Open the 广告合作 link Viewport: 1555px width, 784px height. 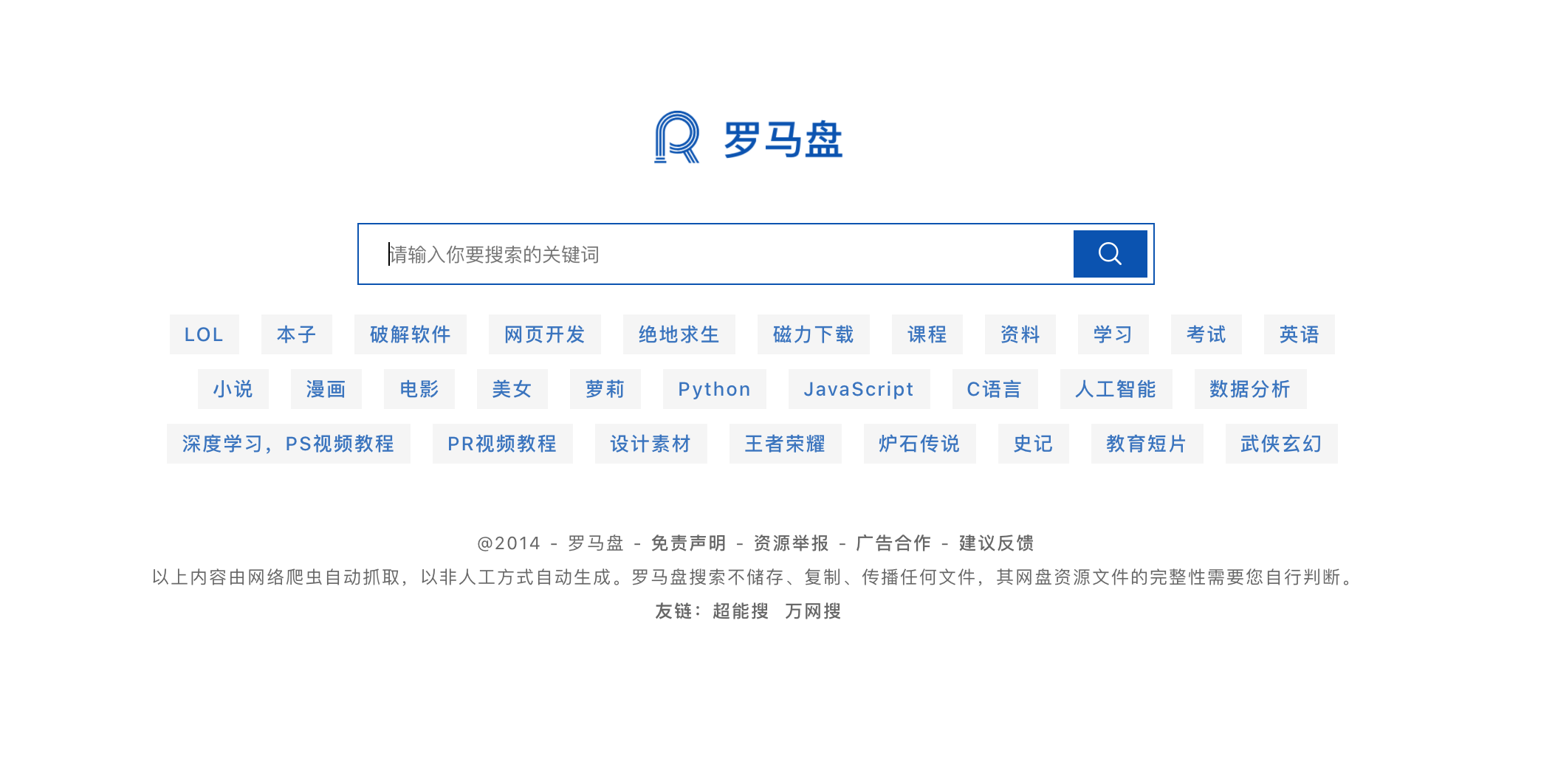pyautogui.click(x=893, y=543)
